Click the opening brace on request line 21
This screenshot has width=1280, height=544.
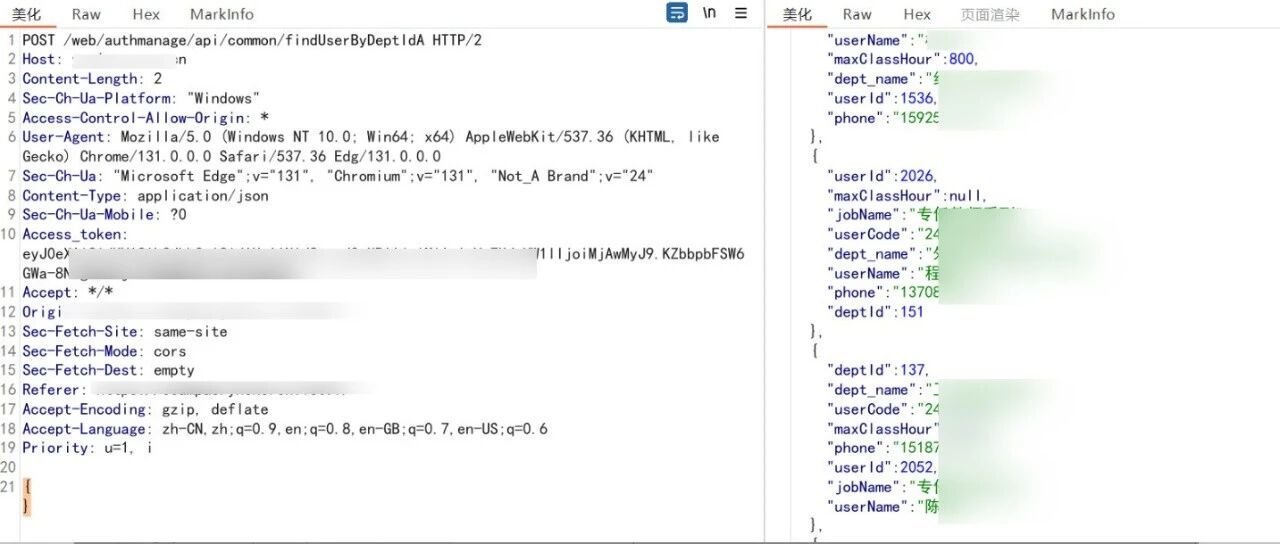coord(27,487)
